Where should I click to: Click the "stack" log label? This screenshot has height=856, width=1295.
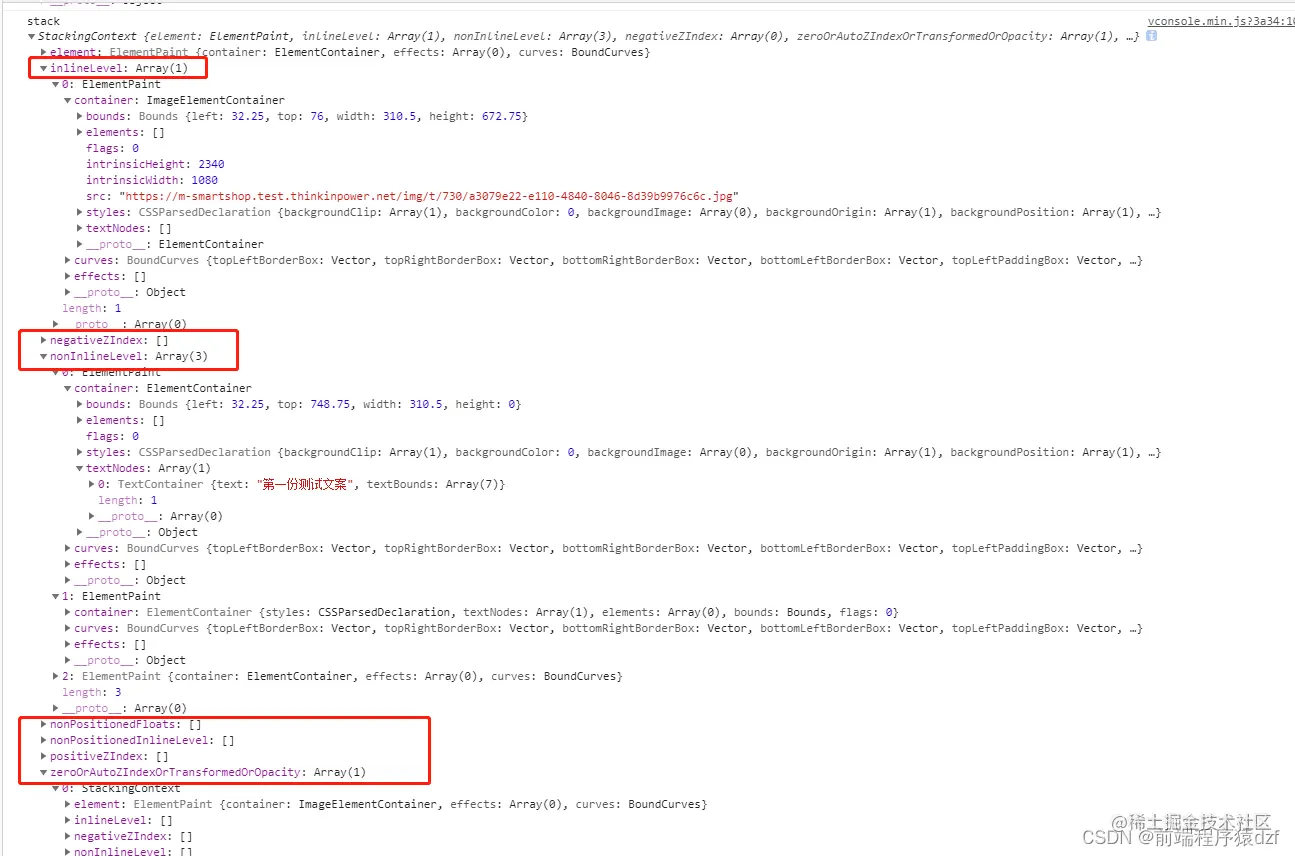(x=43, y=20)
